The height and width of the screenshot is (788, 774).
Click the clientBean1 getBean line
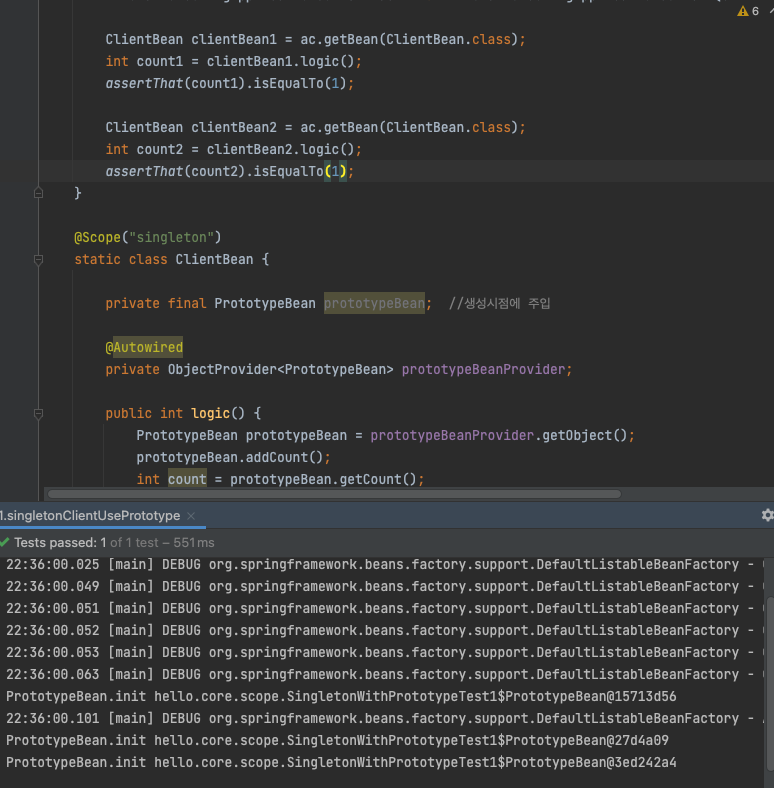[x=315, y=39]
